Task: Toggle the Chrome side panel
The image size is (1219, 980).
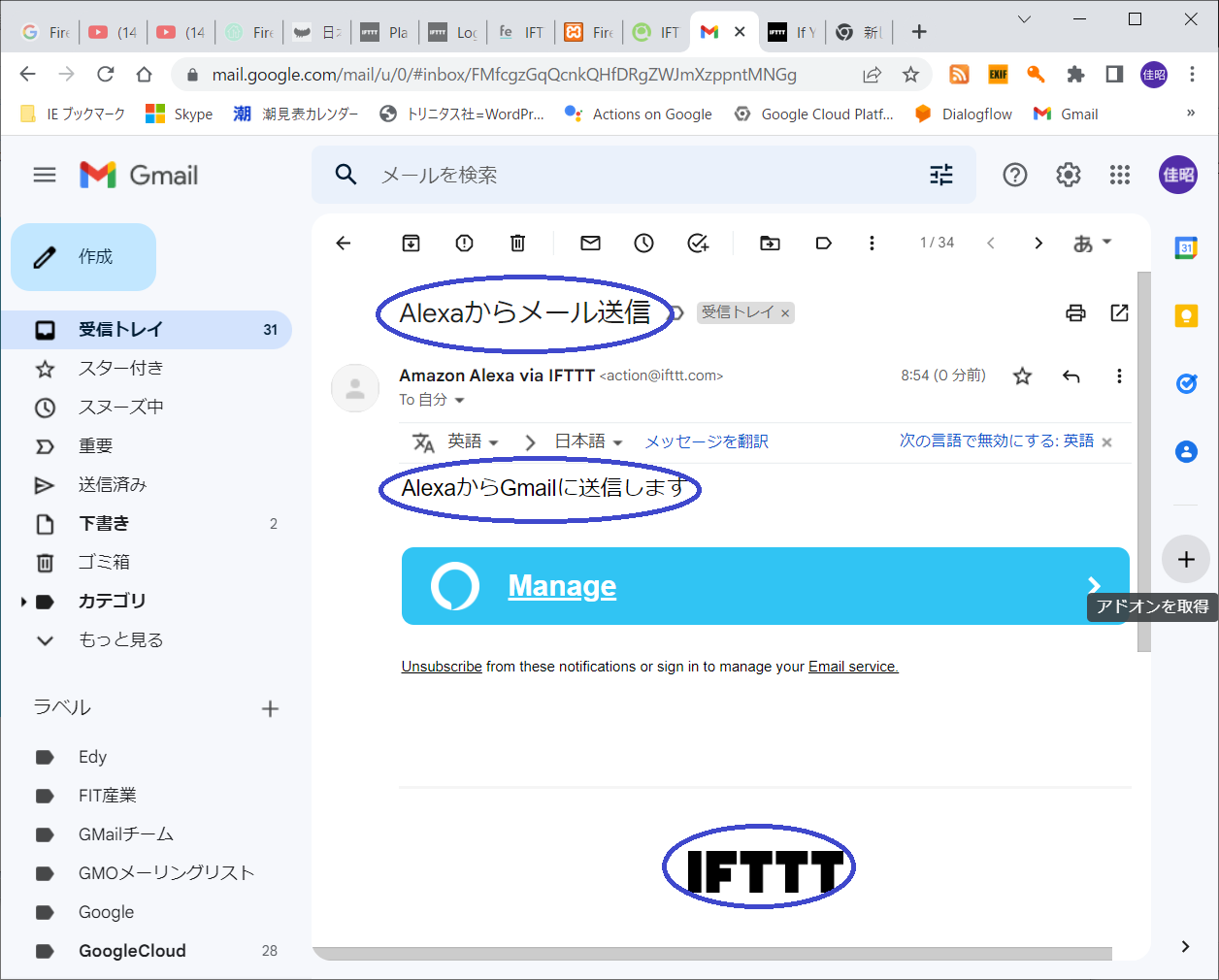Action: click(x=1114, y=75)
